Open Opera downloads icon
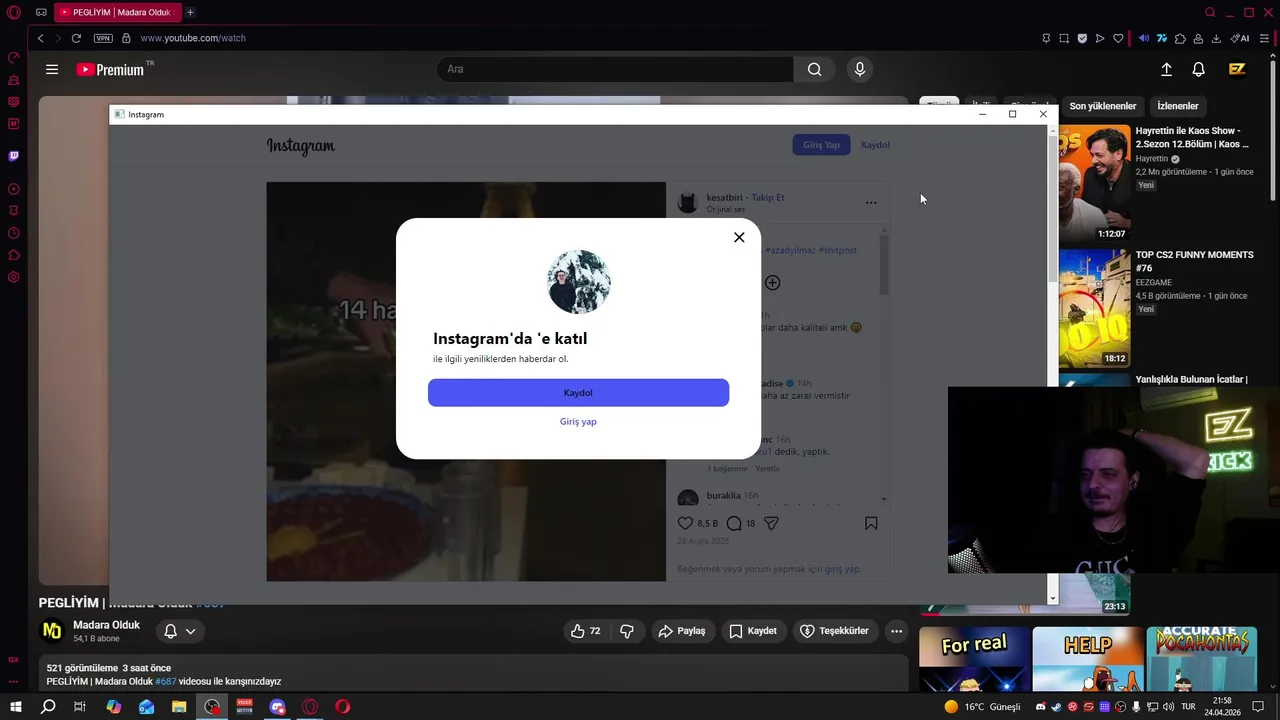 click(x=1216, y=38)
